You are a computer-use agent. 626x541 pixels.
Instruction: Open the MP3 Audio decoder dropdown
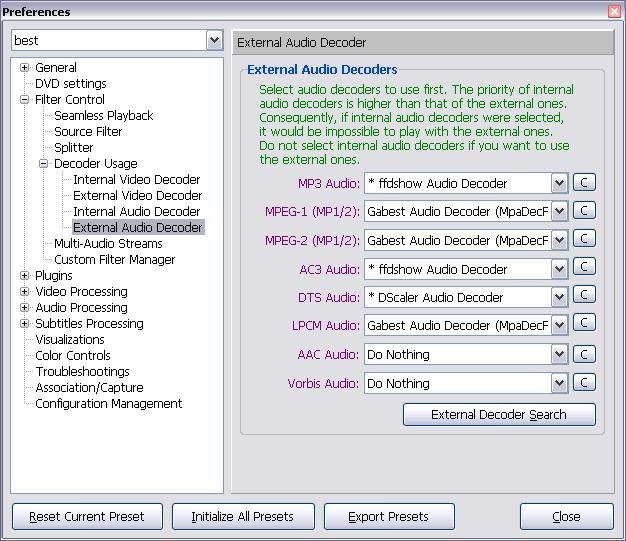point(560,183)
